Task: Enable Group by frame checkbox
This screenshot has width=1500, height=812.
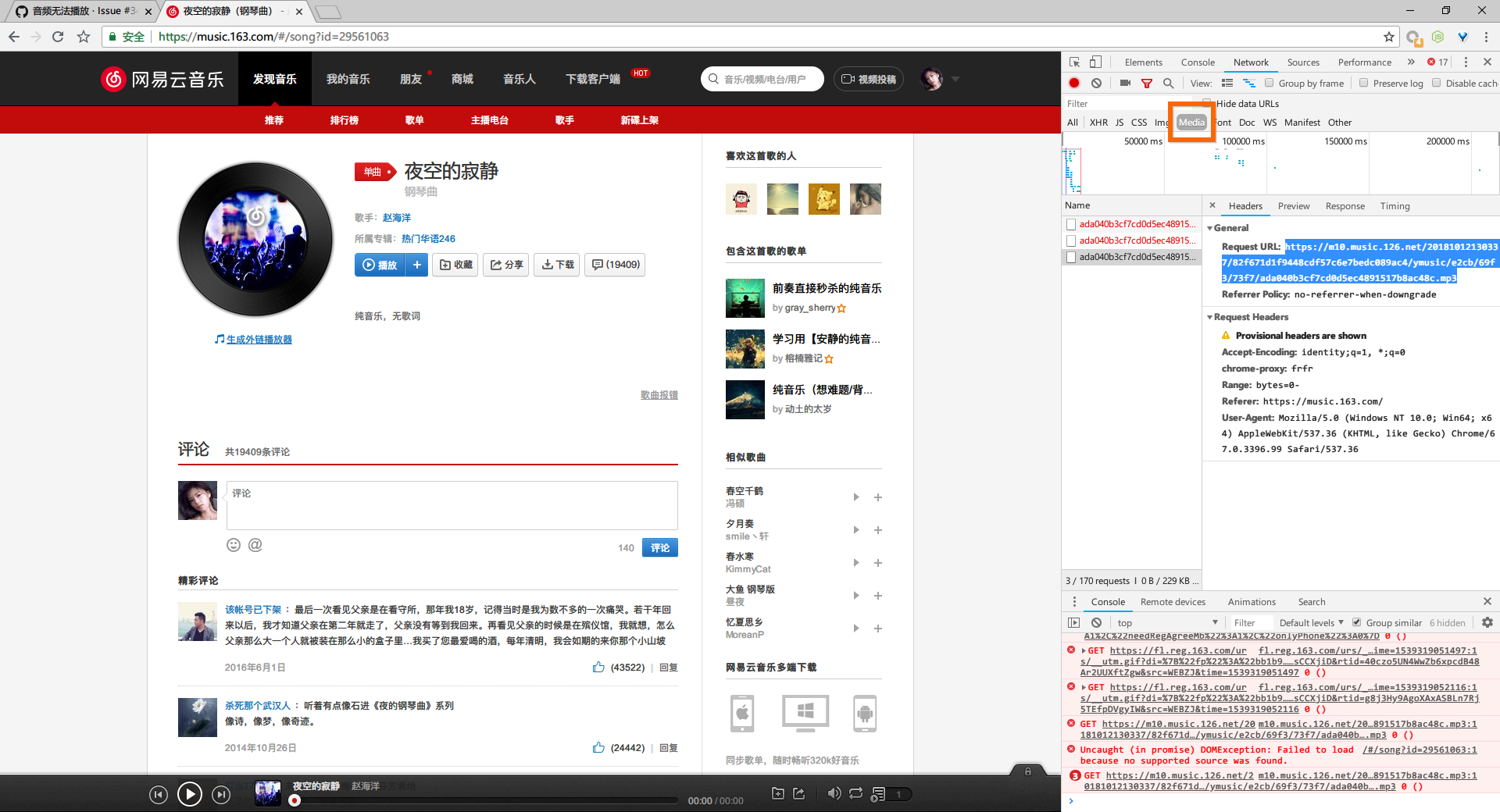Action: (x=1270, y=83)
